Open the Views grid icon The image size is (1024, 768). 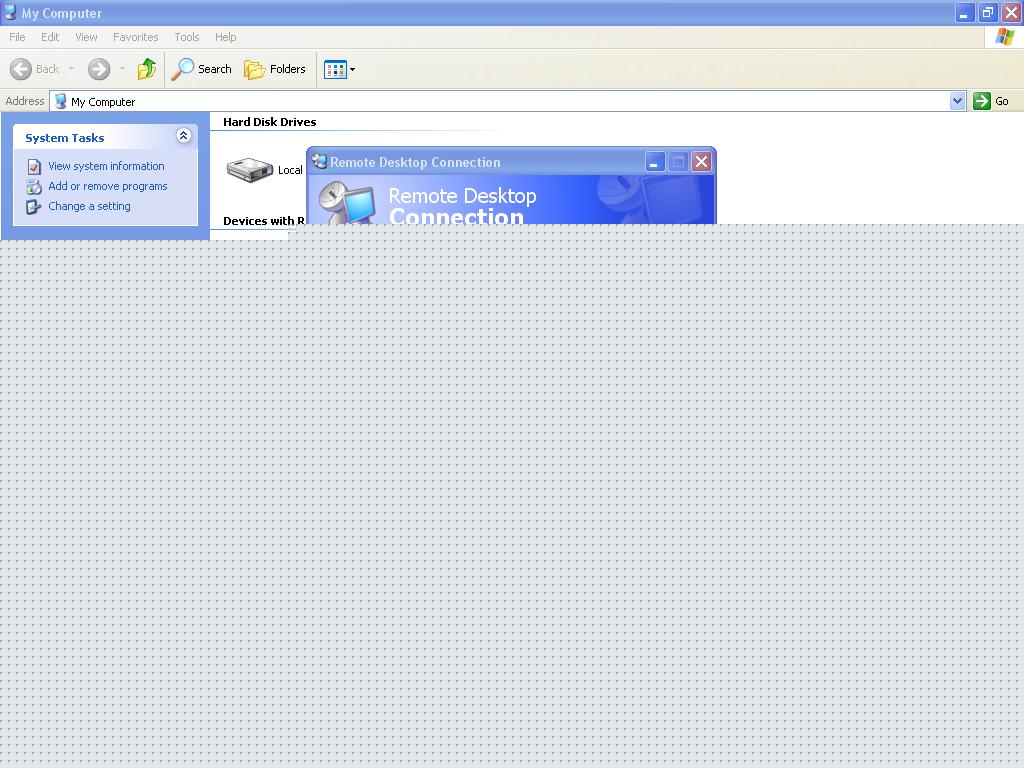[335, 69]
